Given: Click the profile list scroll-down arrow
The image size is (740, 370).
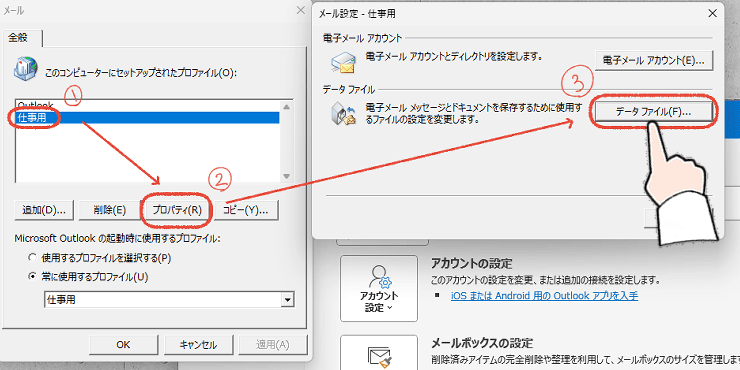Looking at the screenshot, I should (x=286, y=176).
